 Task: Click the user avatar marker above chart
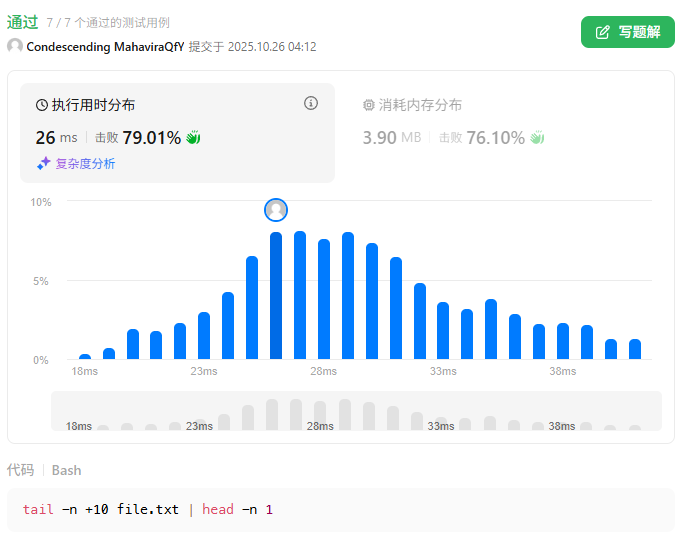coord(276,210)
